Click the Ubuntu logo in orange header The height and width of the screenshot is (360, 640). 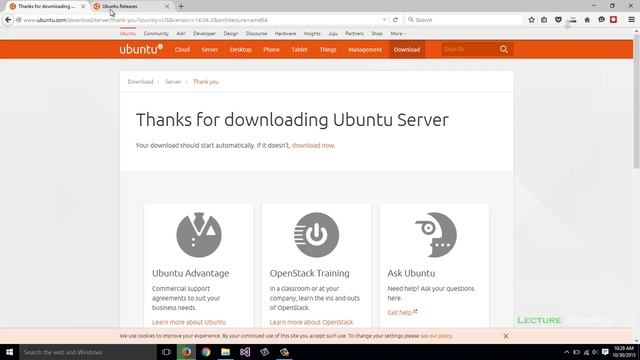click(x=141, y=49)
